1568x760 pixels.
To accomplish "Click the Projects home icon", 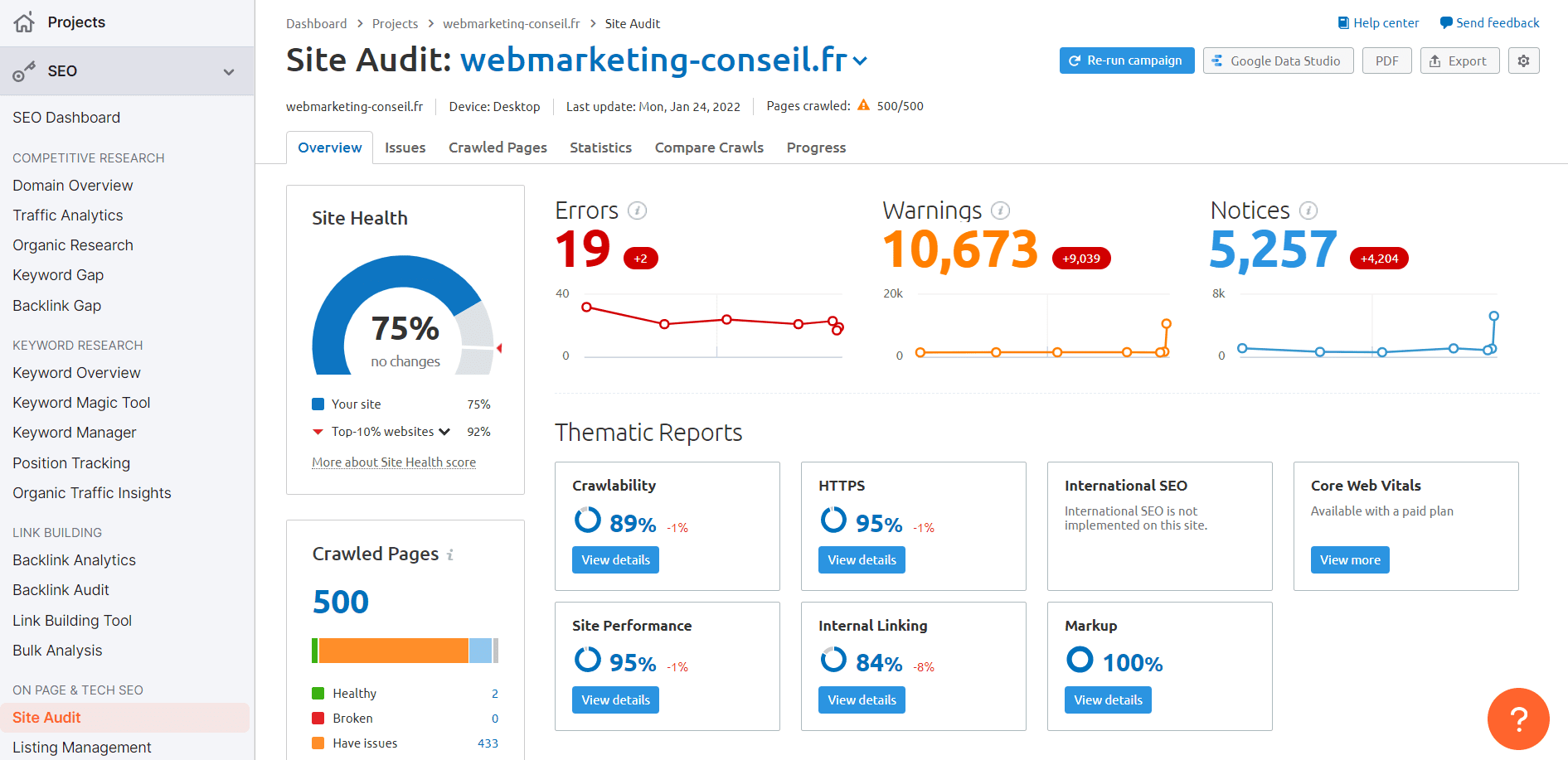I will point(25,22).
